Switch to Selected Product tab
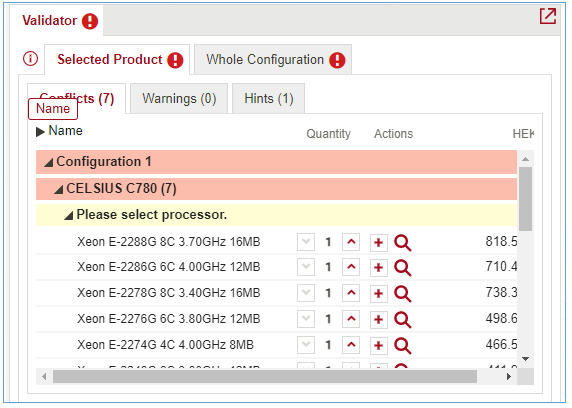Screen dimensions: 572x408 click(117, 59)
